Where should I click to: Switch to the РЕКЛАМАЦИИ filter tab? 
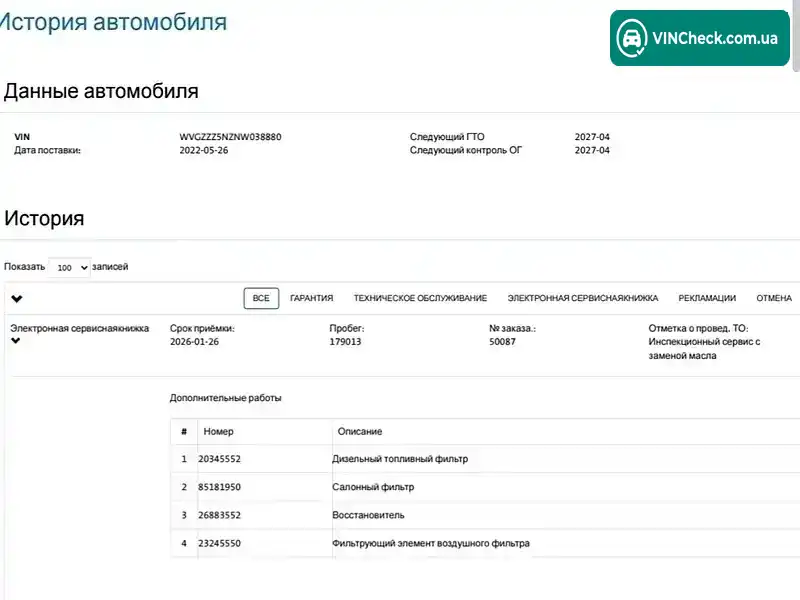(707, 298)
